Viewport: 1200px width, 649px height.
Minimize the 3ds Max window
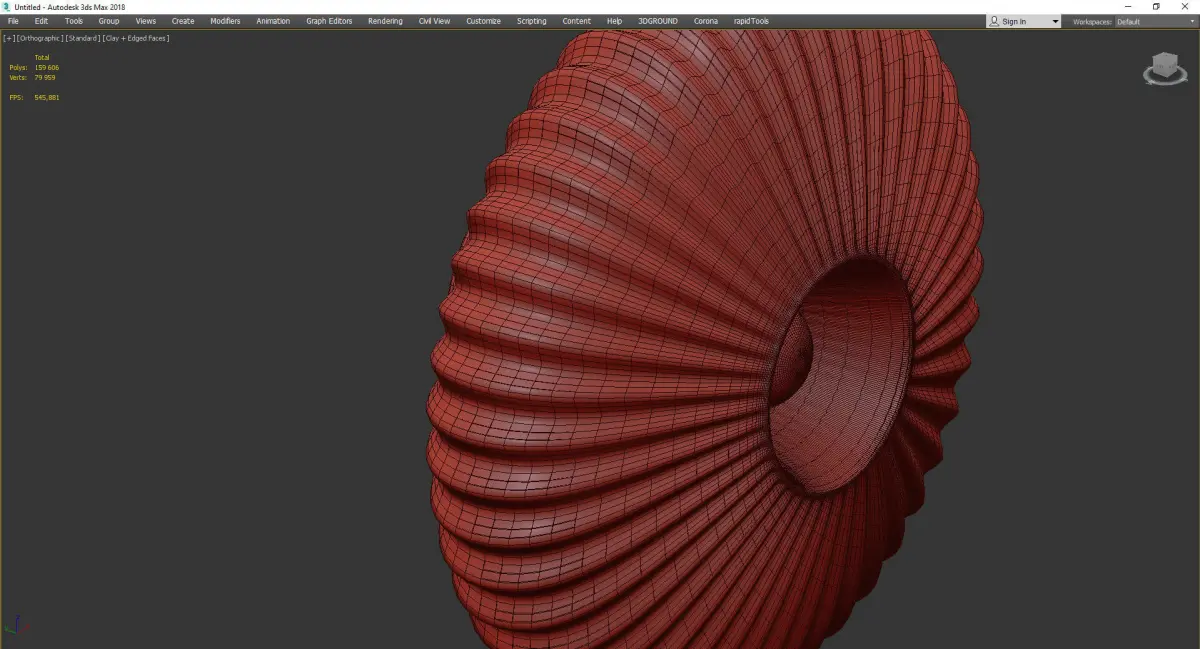pyautogui.click(x=1128, y=7)
